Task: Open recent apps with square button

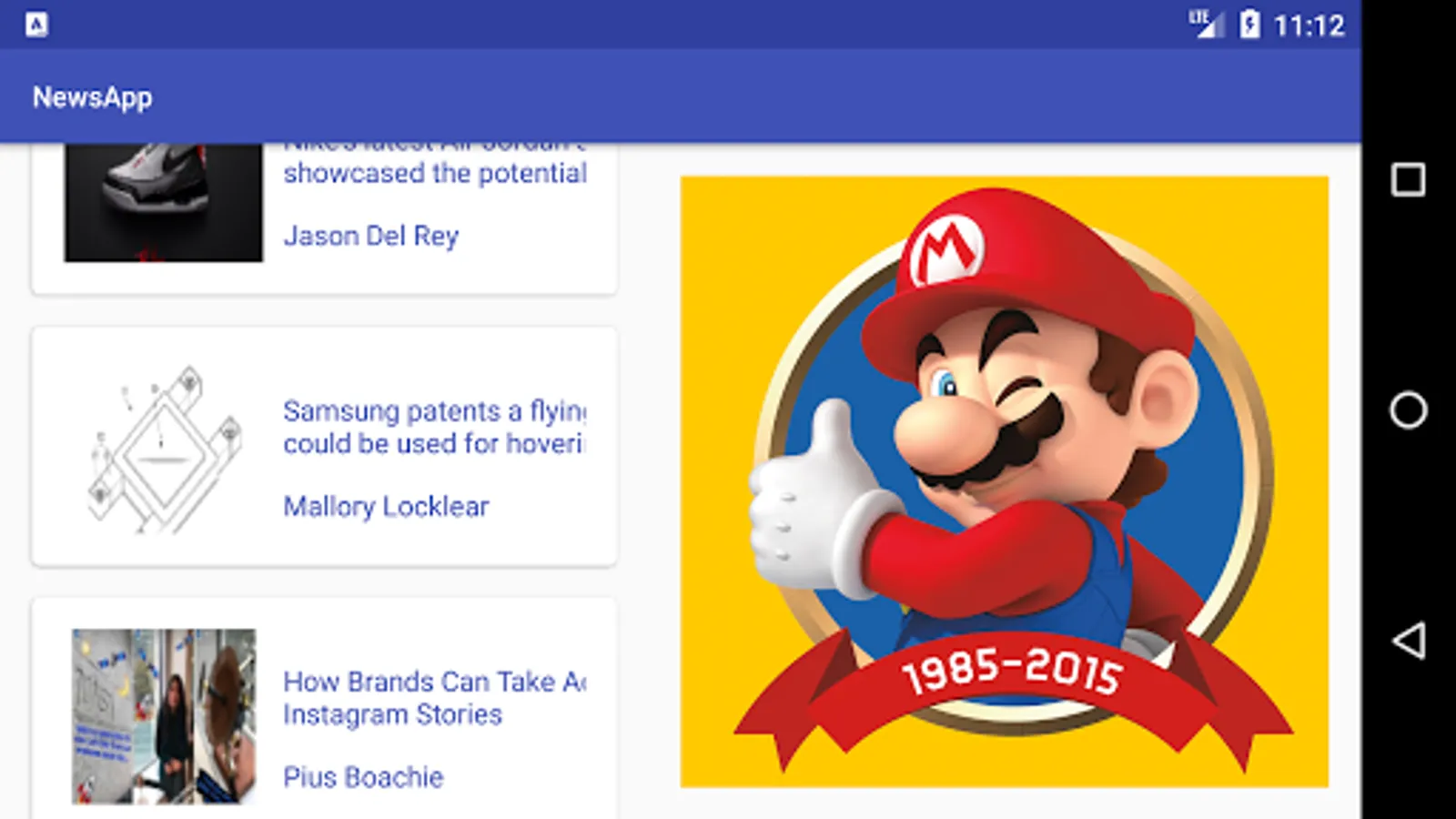Action: tap(1408, 179)
